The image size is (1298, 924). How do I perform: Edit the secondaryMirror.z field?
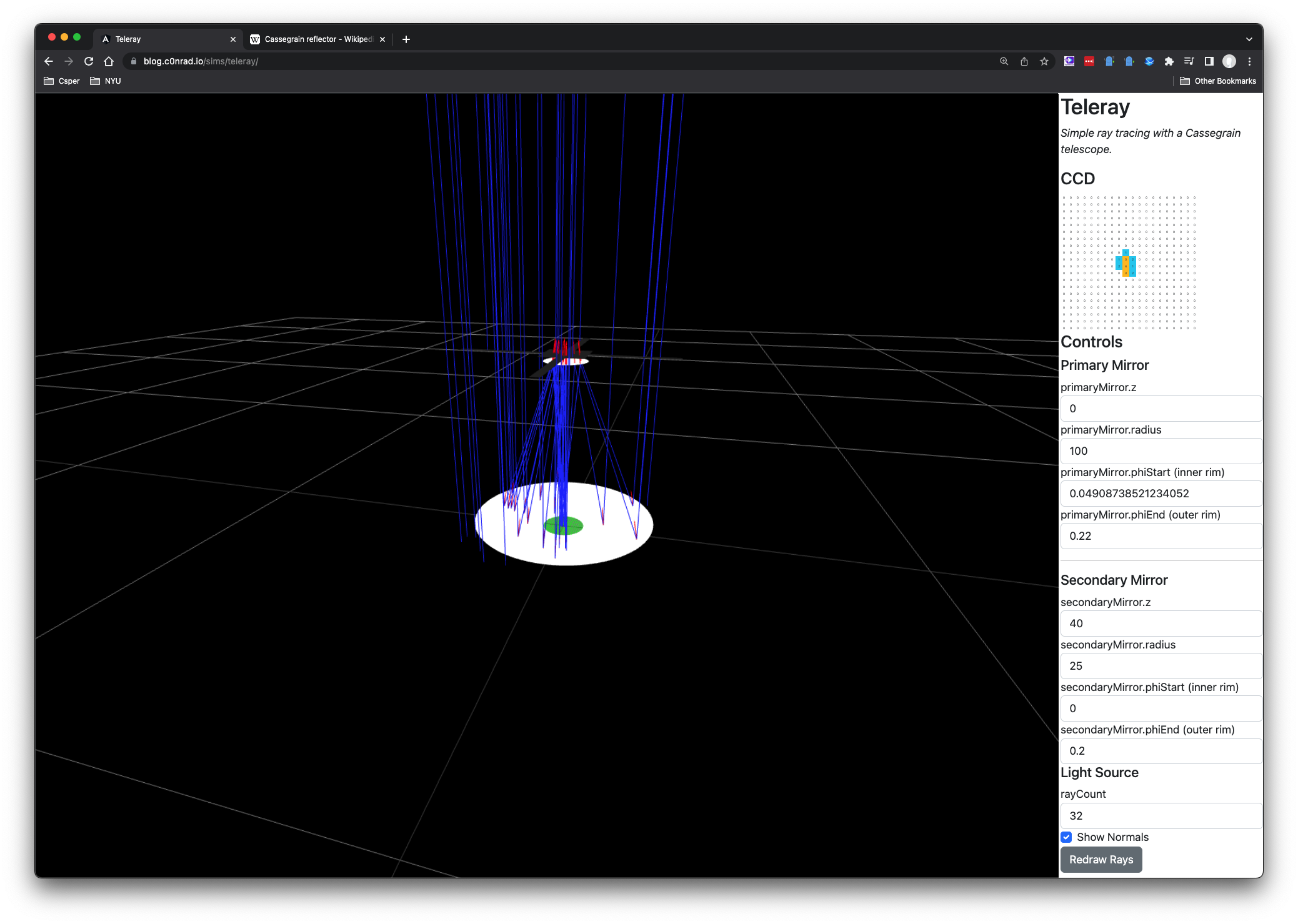tap(1161, 623)
